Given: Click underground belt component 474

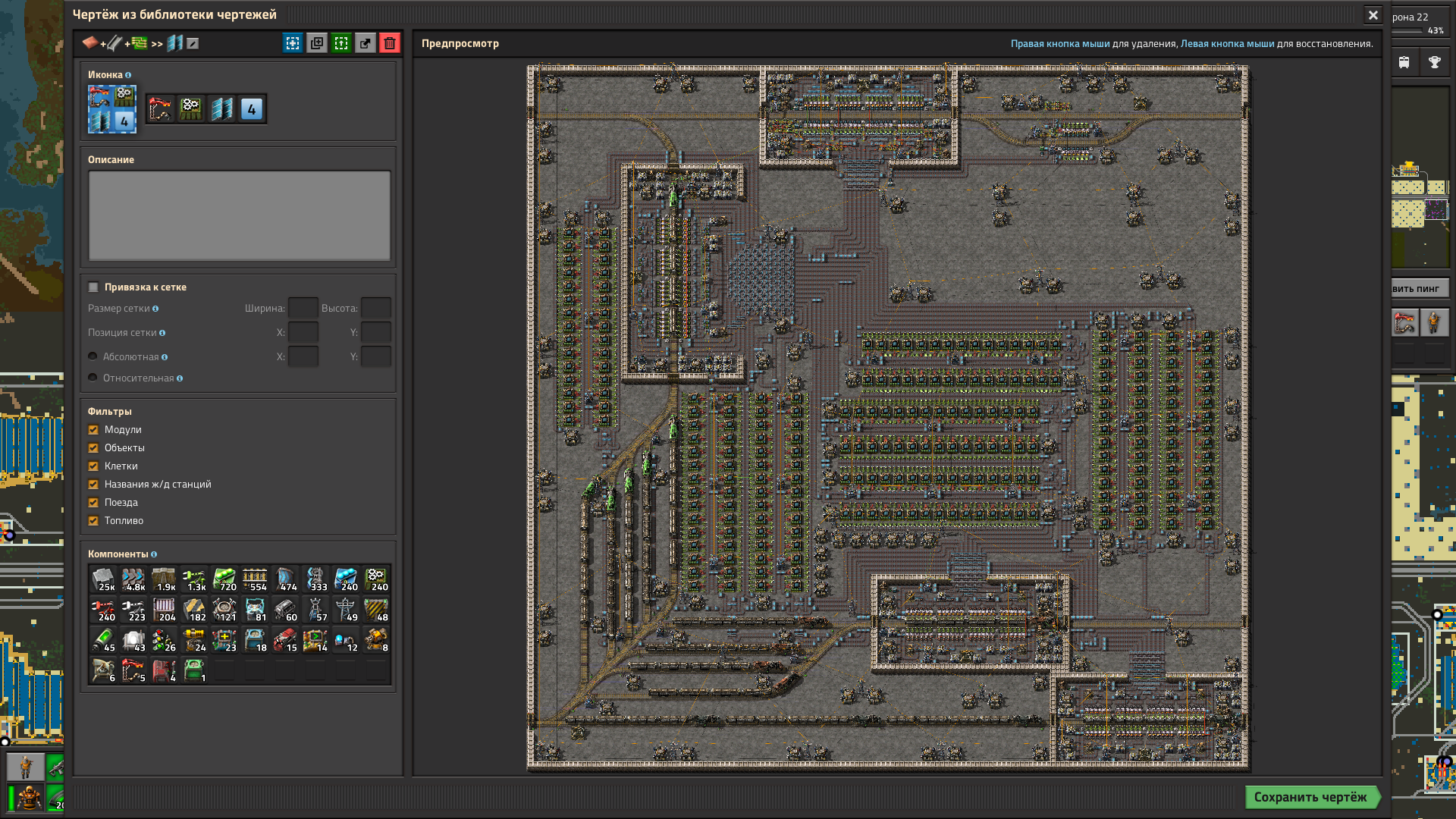Looking at the screenshot, I should (x=285, y=579).
